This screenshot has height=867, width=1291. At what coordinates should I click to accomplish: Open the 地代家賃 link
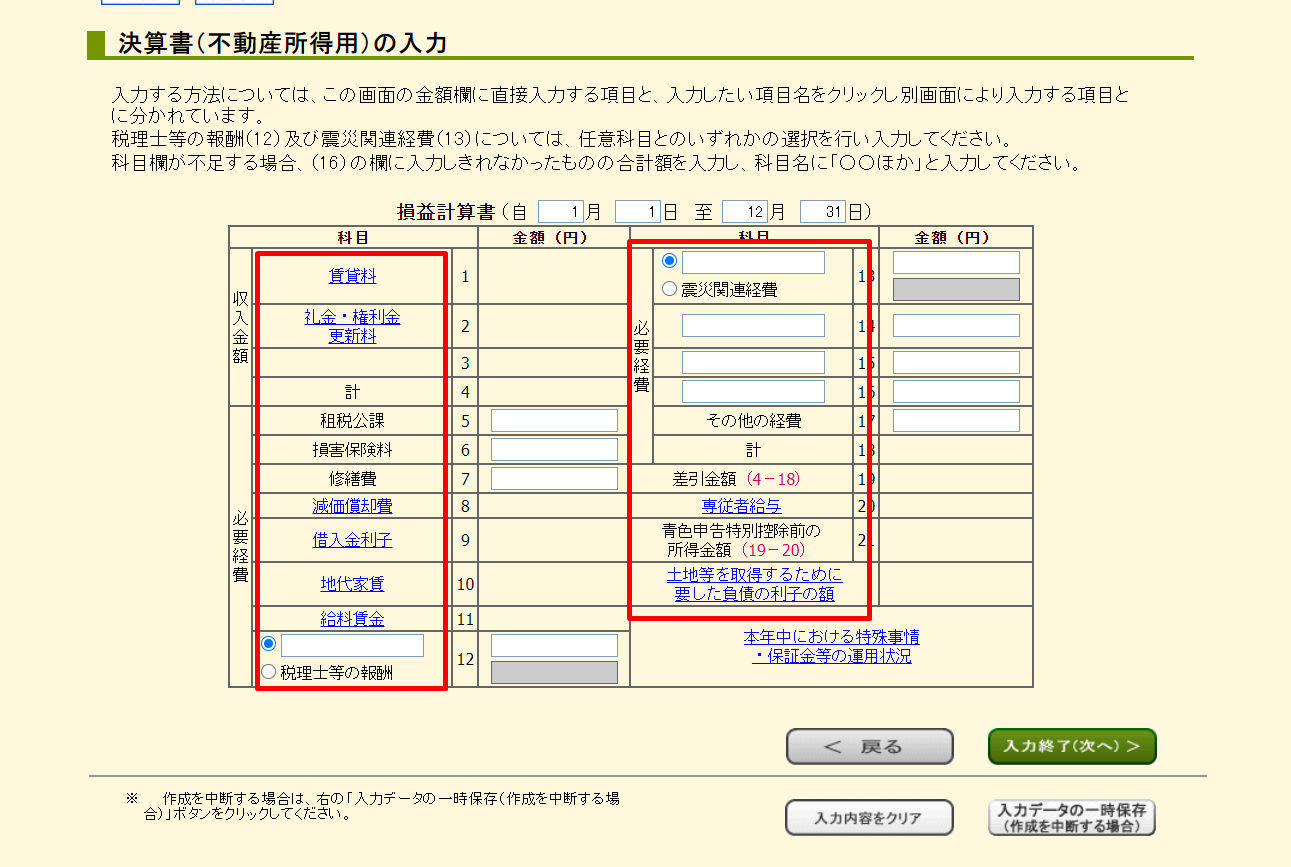(x=352, y=584)
